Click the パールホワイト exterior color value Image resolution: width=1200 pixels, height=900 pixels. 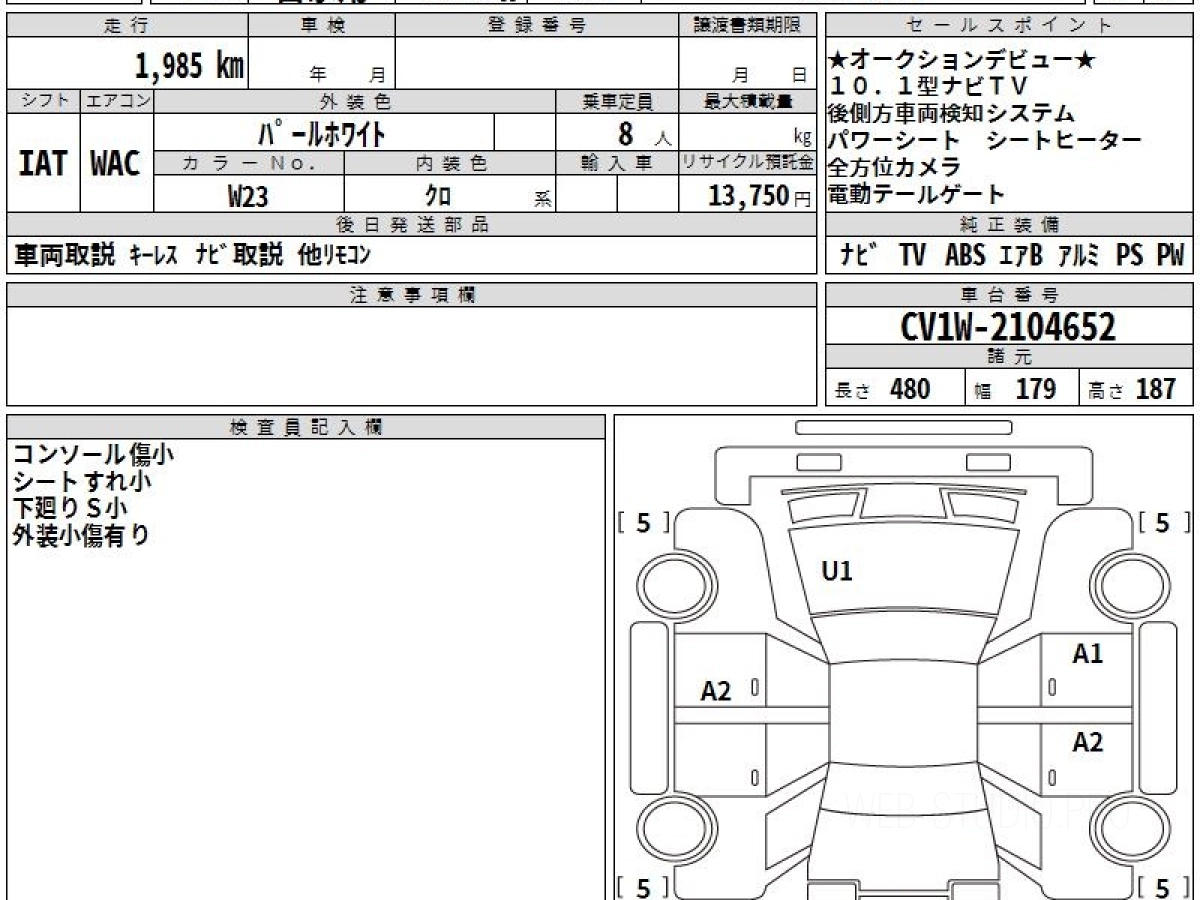tap(322, 133)
